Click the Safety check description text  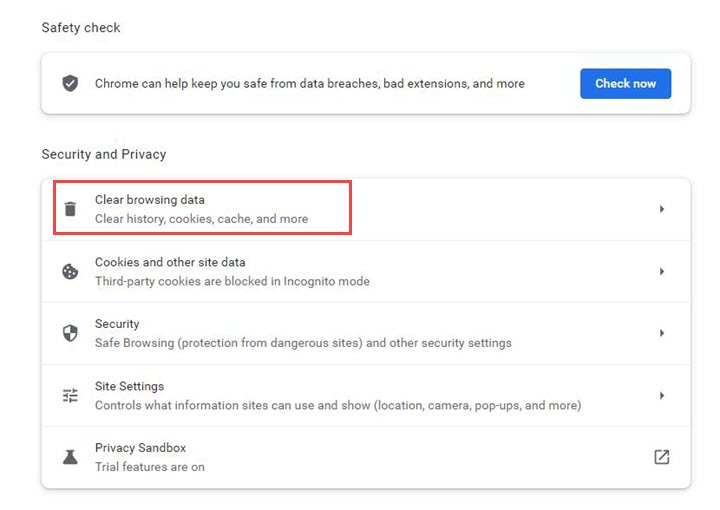tap(309, 84)
